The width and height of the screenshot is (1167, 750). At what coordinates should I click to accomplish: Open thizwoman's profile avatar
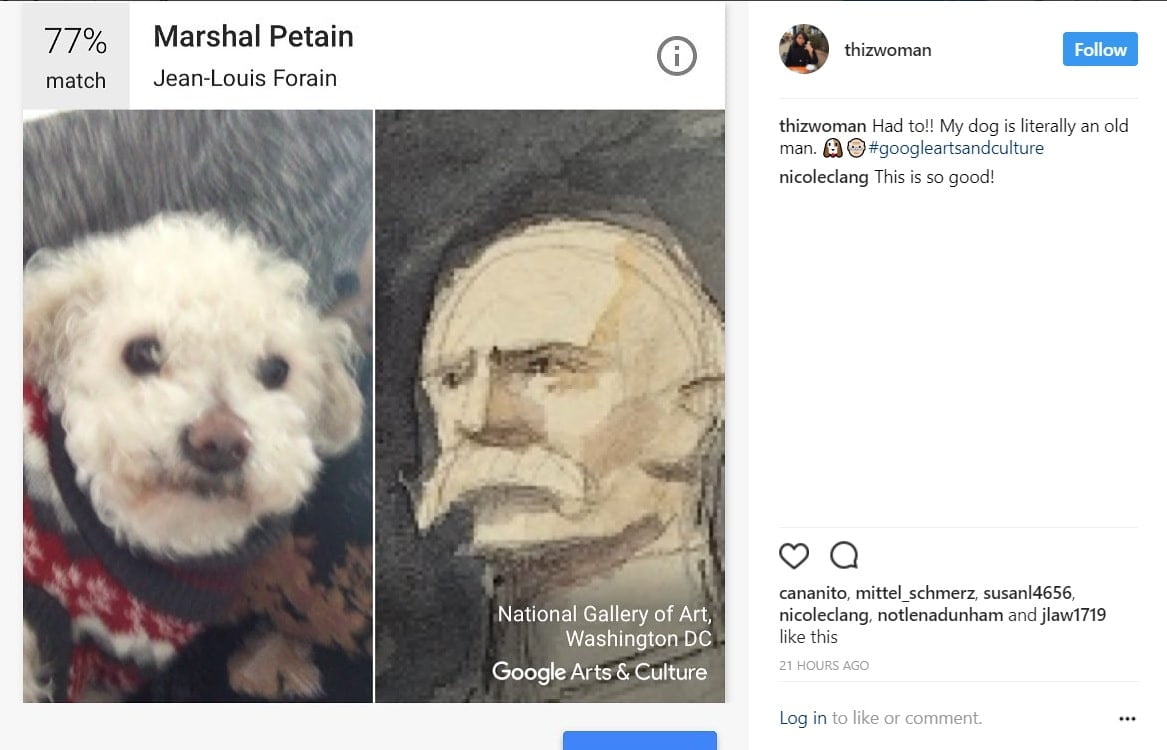(804, 49)
